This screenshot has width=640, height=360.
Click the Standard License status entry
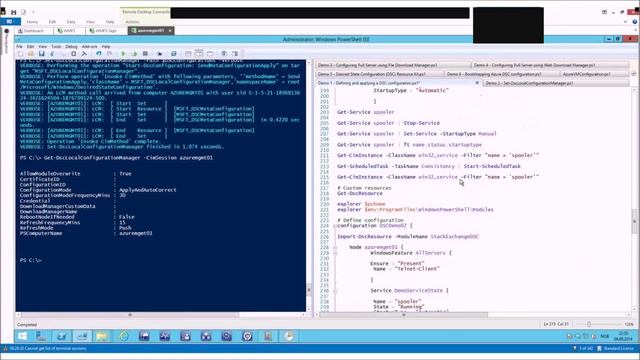[616, 349]
